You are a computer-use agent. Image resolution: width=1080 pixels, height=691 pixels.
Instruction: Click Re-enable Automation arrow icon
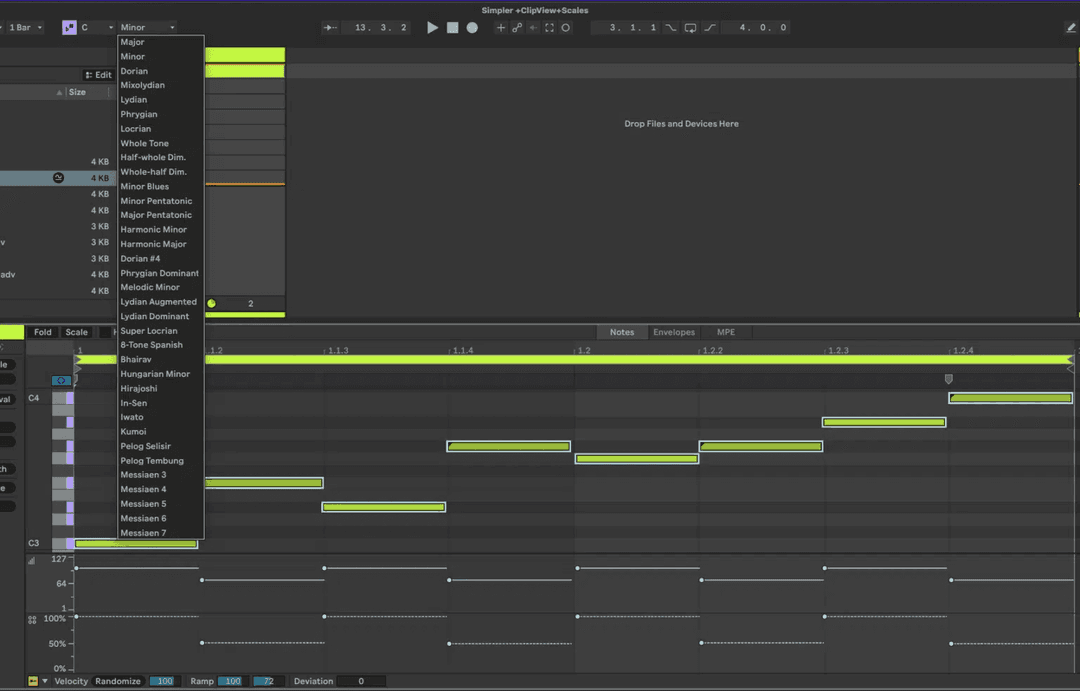pyautogui.click(x=533, y=28)
